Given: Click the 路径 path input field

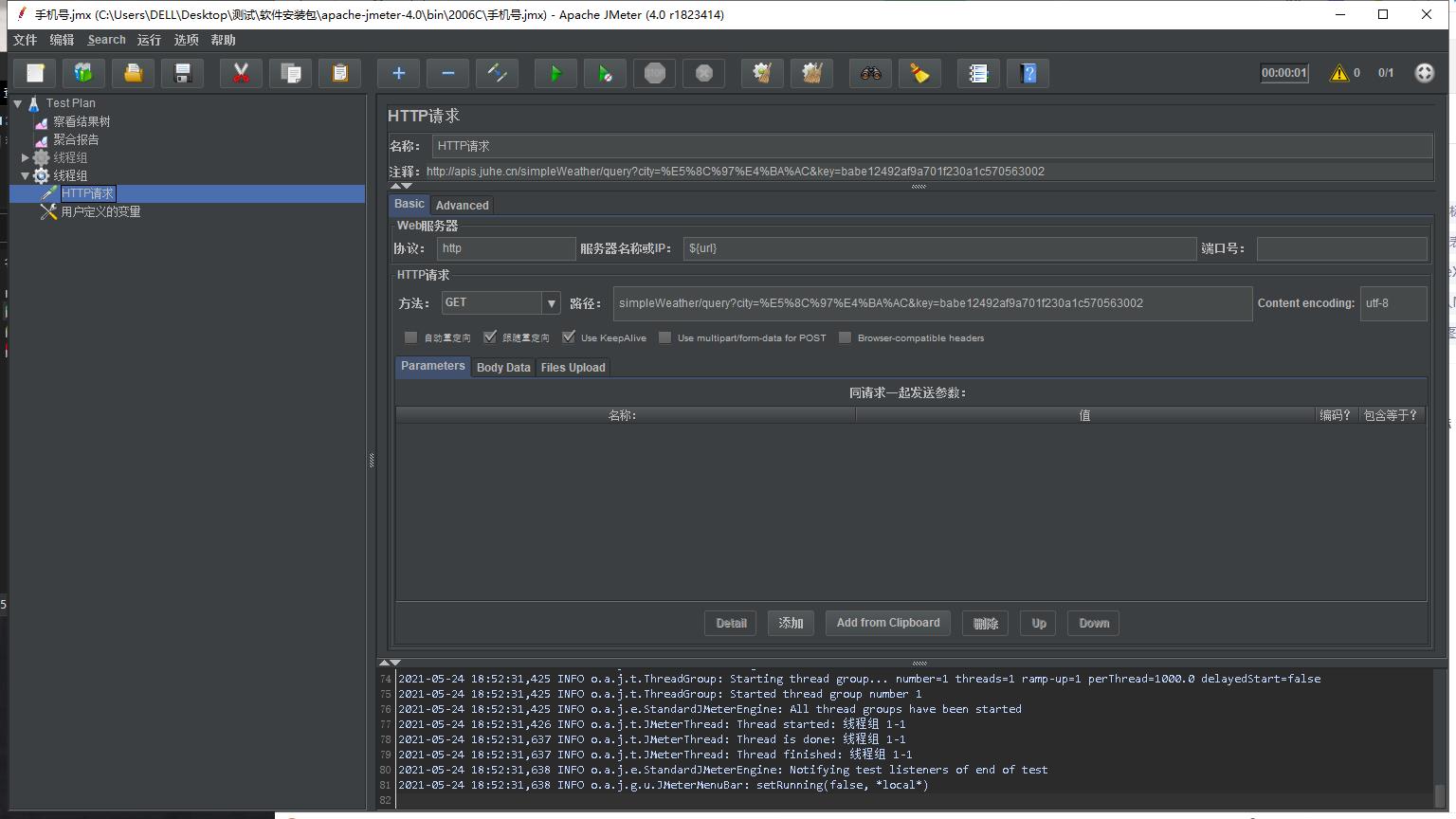Looking at the screenshot, I should click(932, 303).
